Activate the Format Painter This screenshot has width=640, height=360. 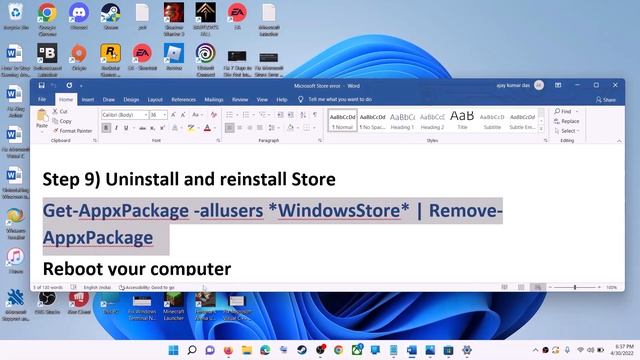pyautogui.click(x=72, y=131)
